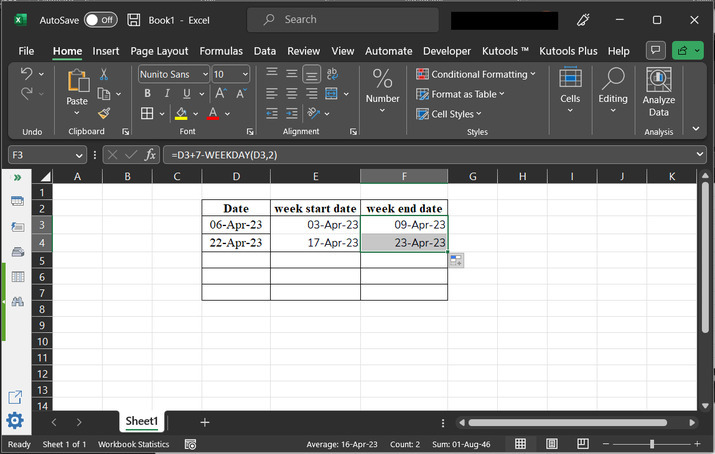Open the File tab
Viewport: 715px width, 454px height.
(26, 51)
